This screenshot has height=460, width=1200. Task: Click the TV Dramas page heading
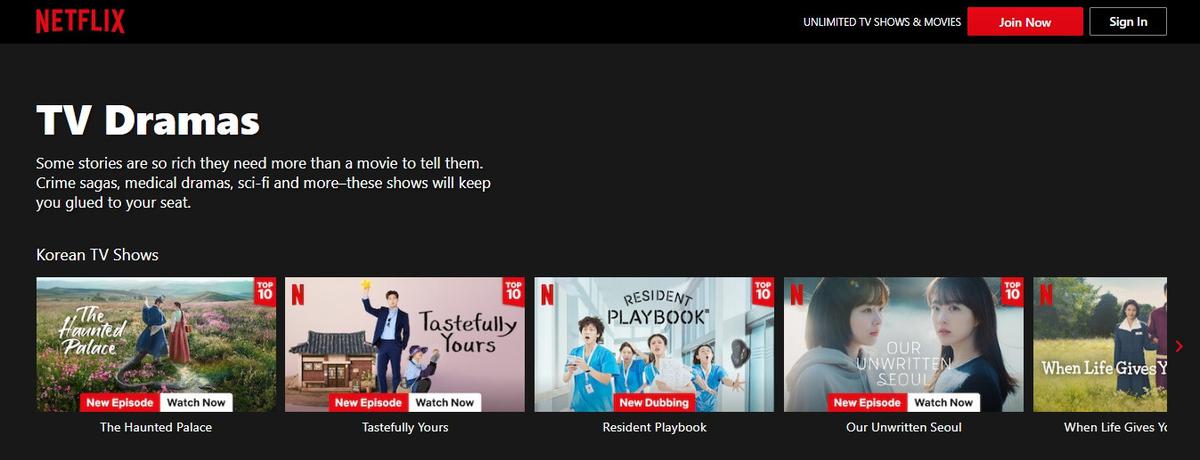click(x=148, y=121)
